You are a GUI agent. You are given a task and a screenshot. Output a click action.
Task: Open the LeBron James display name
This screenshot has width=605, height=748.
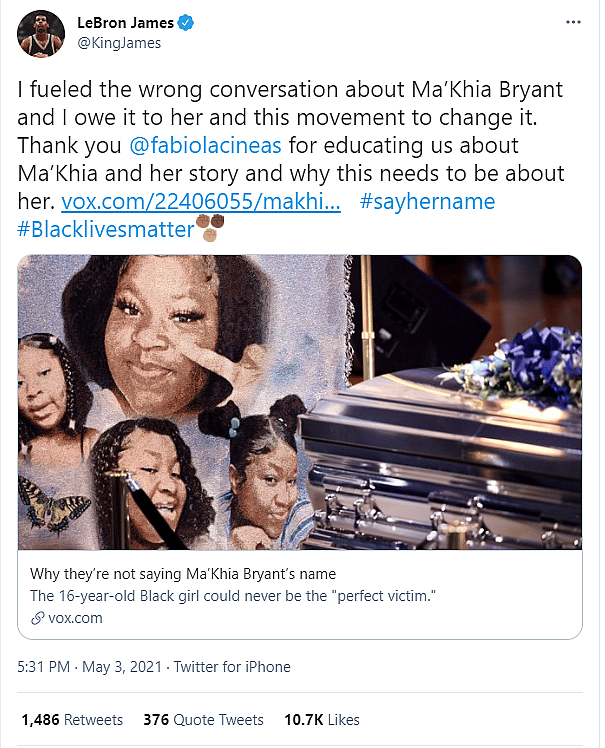(x=125, y=22)
